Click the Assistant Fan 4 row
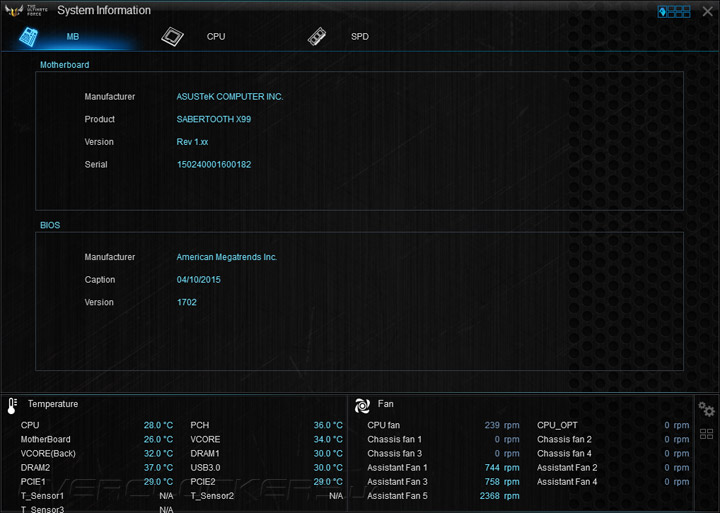 pos(613,482)
